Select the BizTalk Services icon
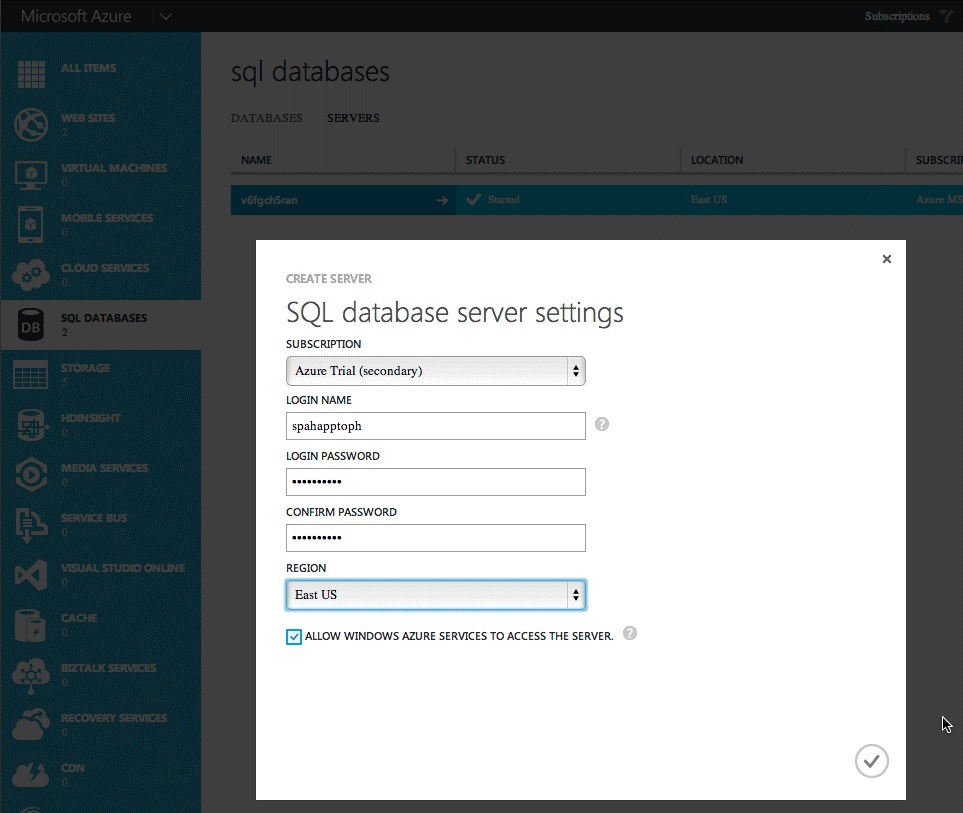The height and width of the screenshot is (813, 963). pos(30,675)
